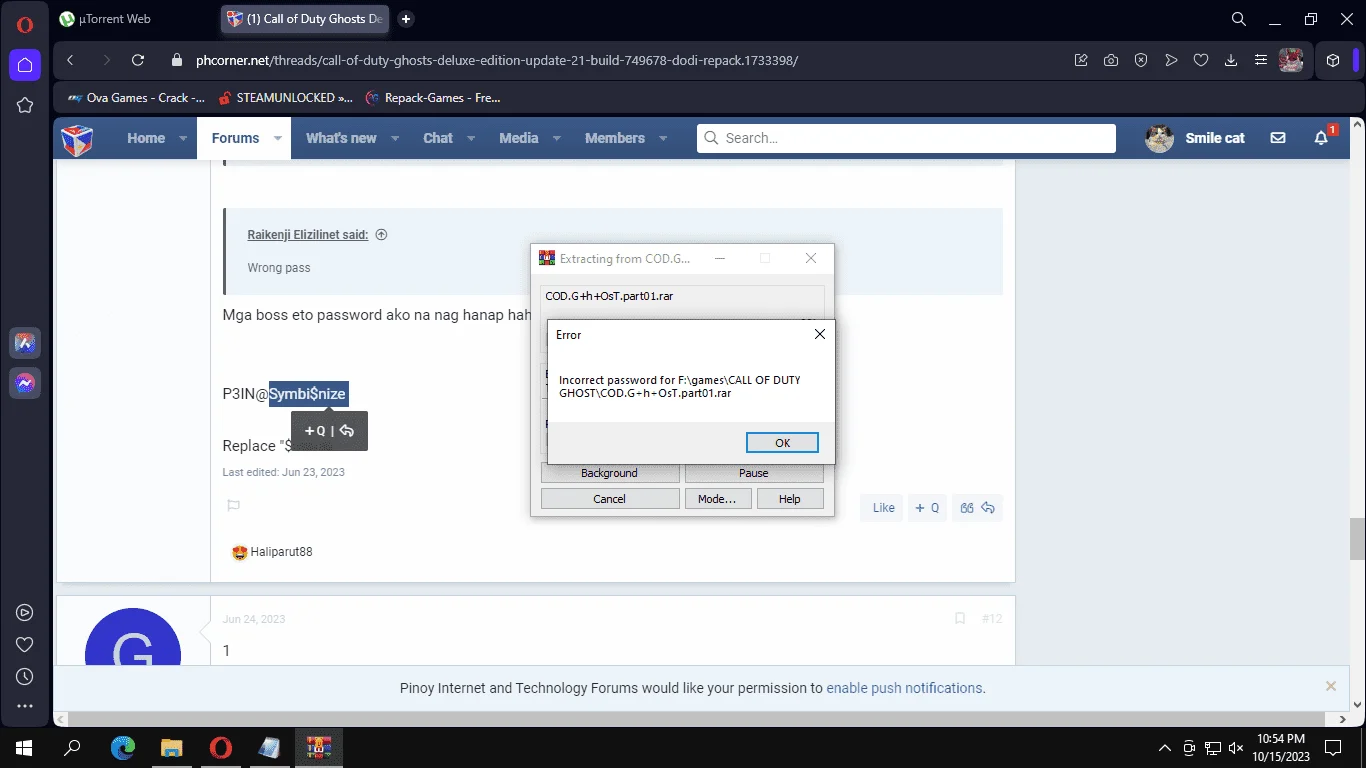Open a new browser tab with plus button
This screenshot has width=1366, height=768.
405,19
